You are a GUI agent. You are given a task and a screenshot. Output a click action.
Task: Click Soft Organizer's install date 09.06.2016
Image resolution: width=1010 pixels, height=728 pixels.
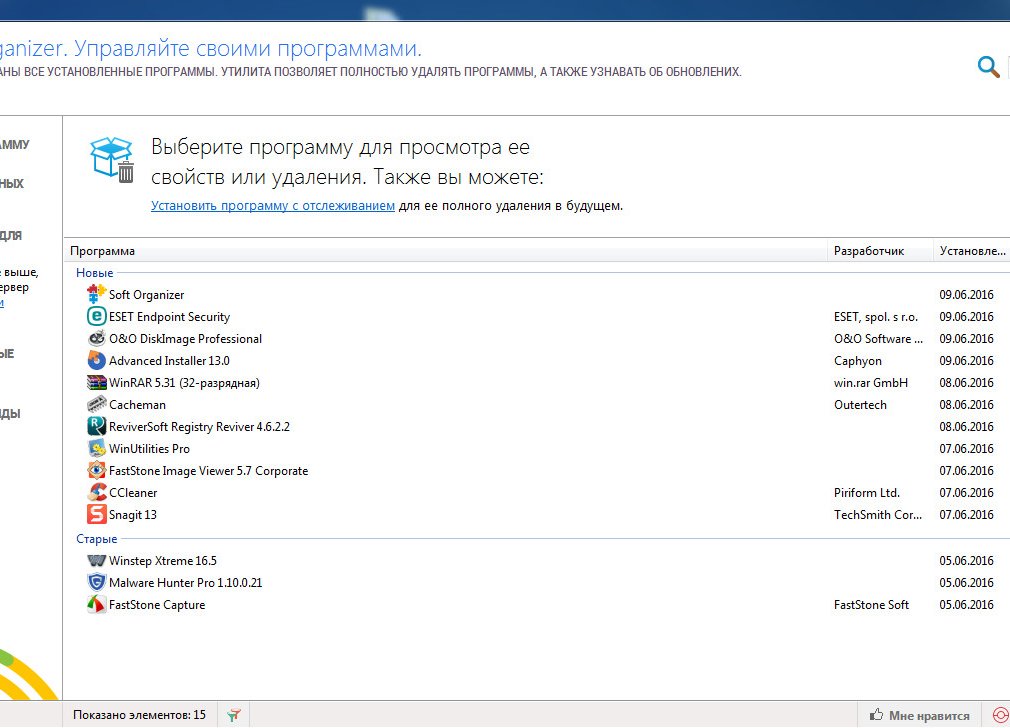(x=966, y=294)
